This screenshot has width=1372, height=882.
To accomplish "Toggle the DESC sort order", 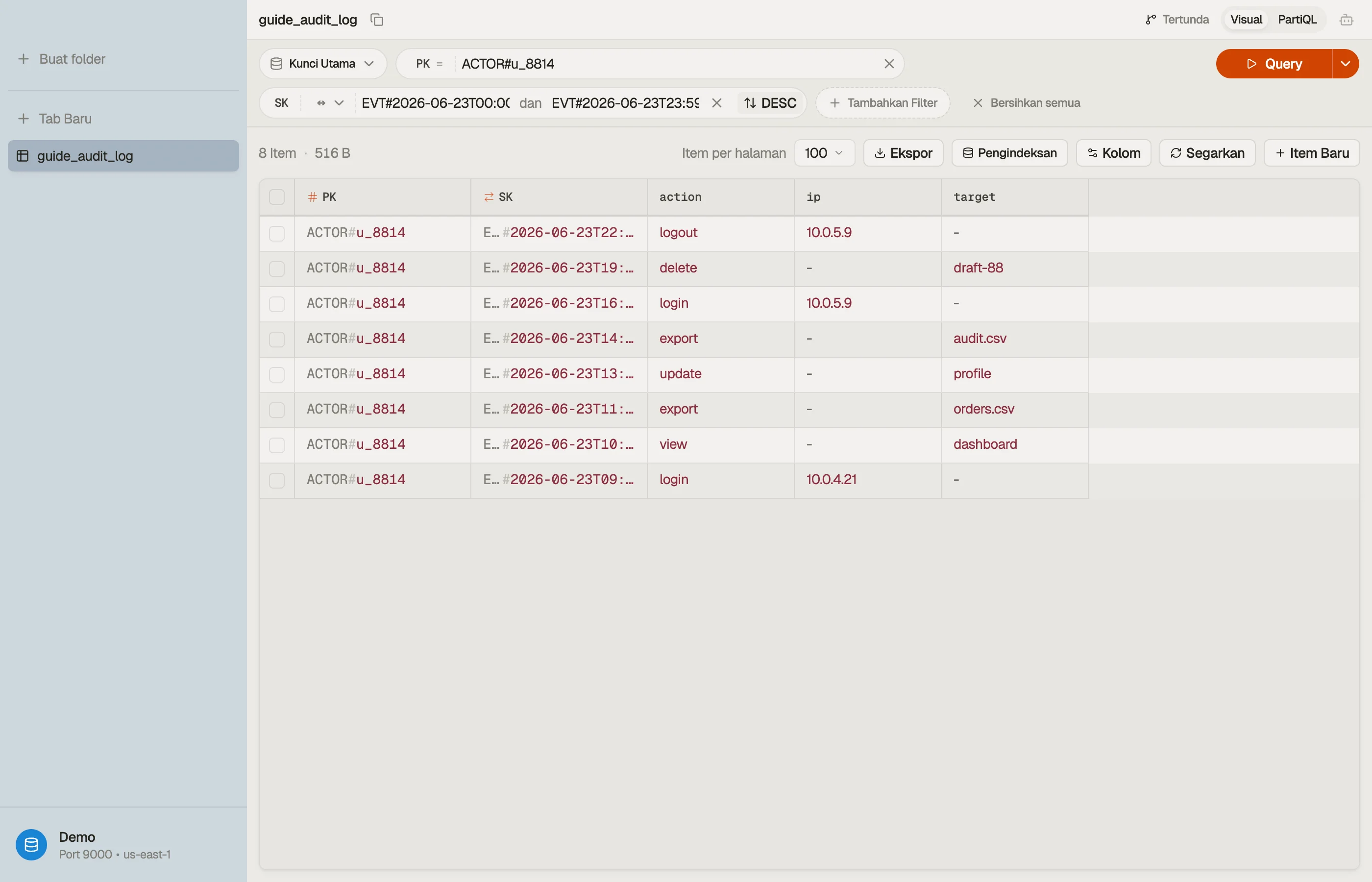I will pyautogui.click(x=770, y=103).
